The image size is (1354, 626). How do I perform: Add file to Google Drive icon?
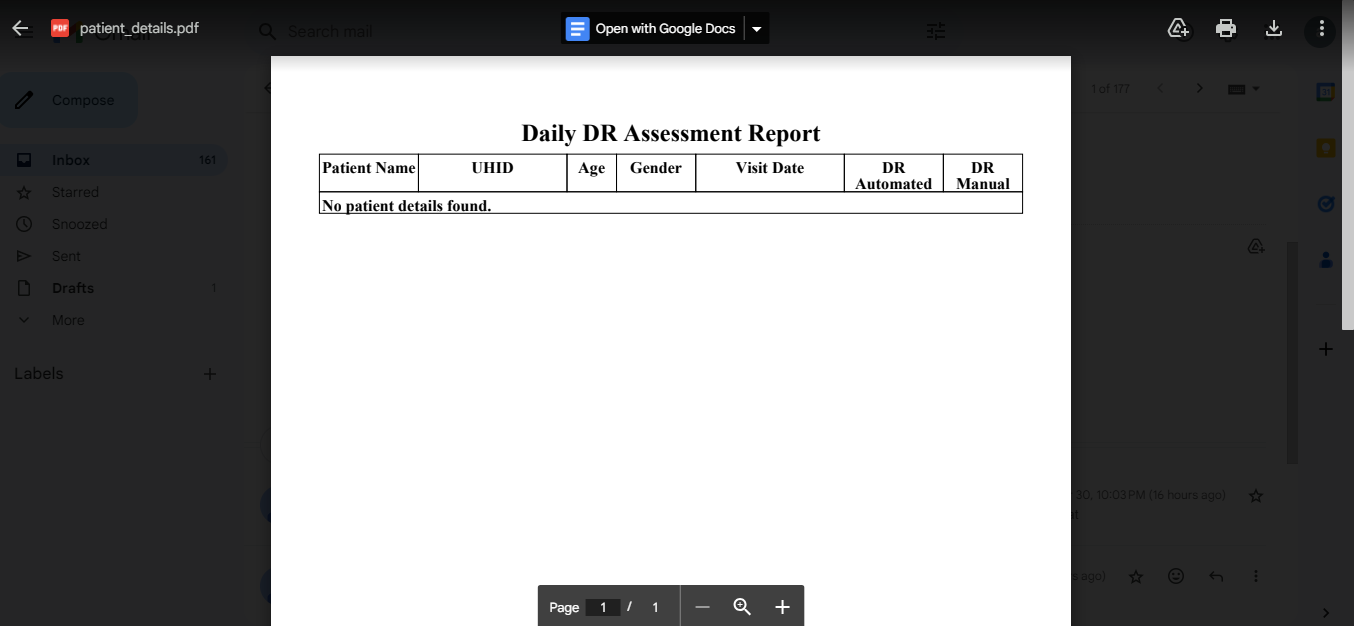tap(1179, 28)
